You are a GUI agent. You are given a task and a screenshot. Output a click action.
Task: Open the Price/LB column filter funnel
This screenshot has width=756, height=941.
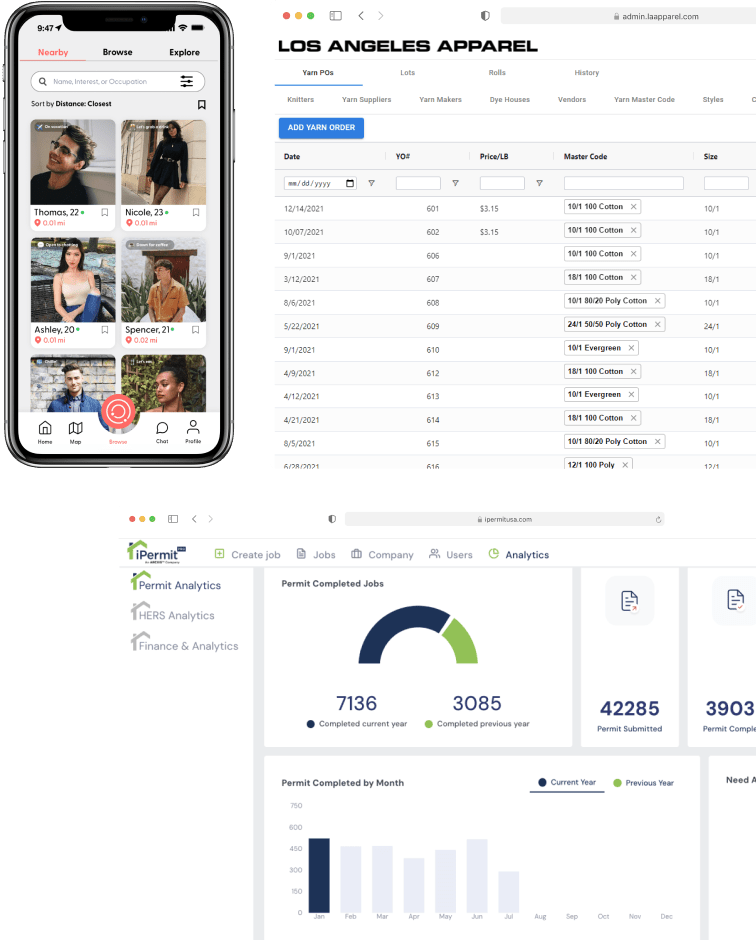(x=539, y=184)
